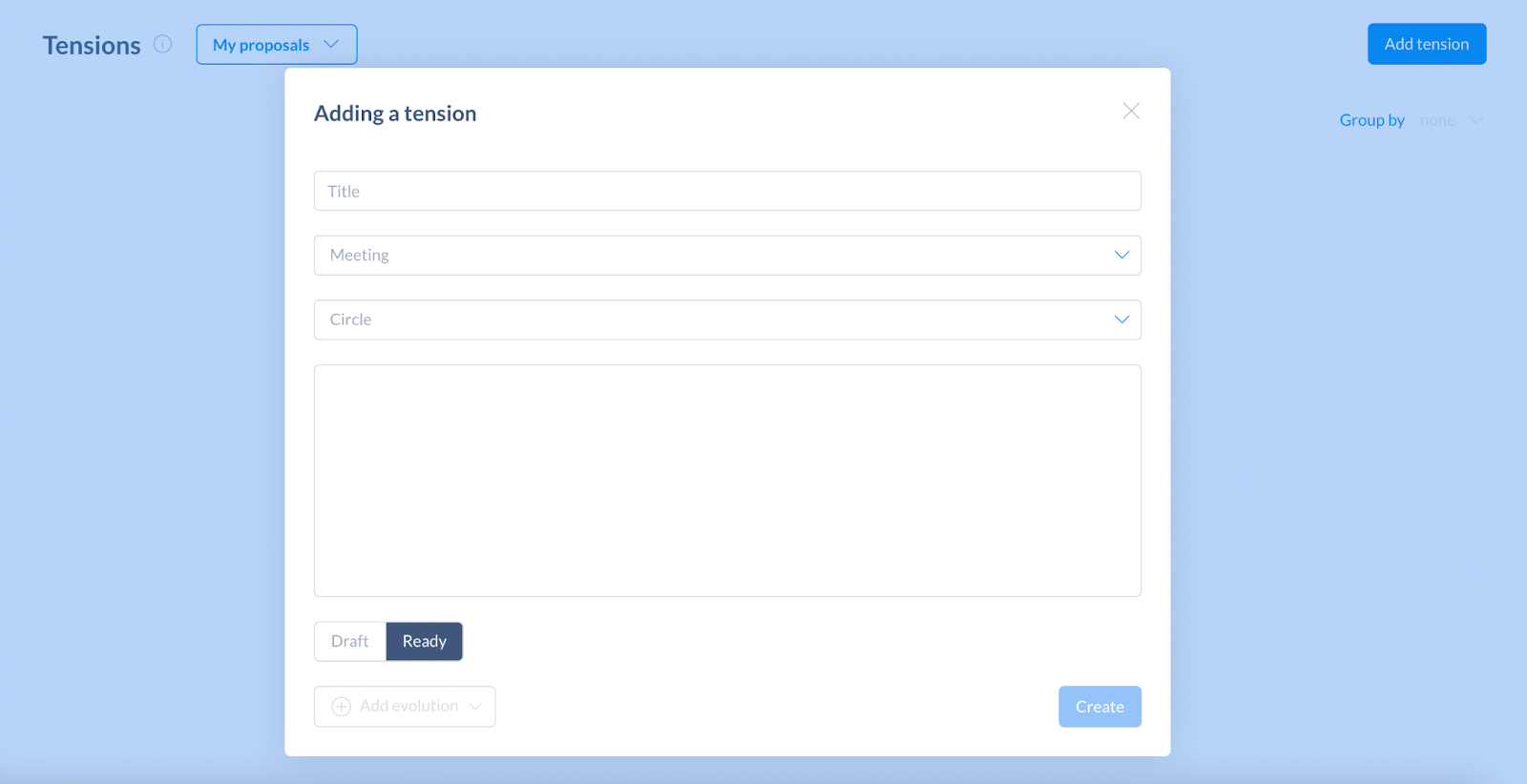This screenshot has height=784, width=1527.
Task: Click the Circle field chevron arrow
Action: [x=1121, y=320]
